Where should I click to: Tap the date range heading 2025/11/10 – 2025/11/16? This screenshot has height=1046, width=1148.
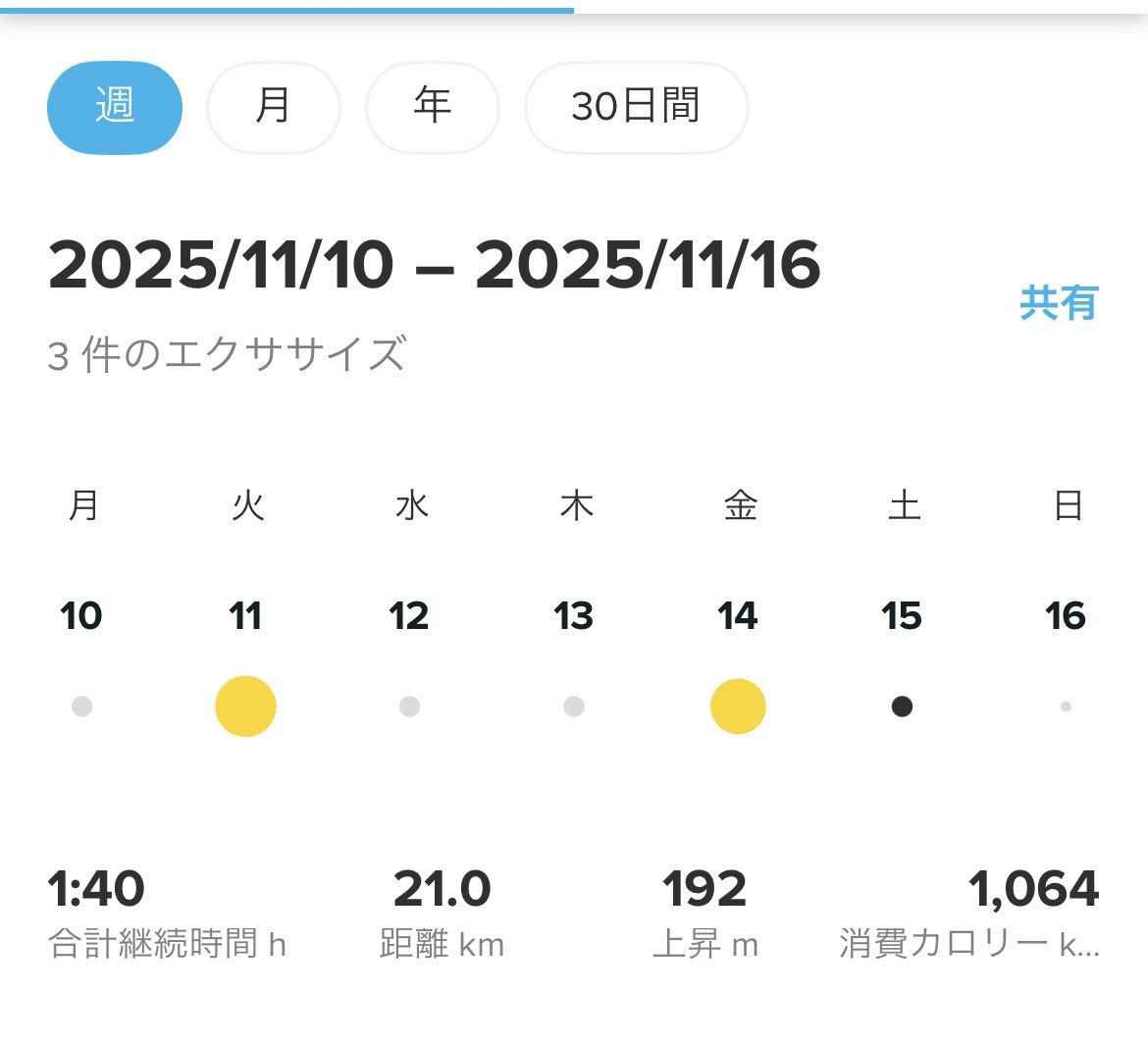point(434,266)
